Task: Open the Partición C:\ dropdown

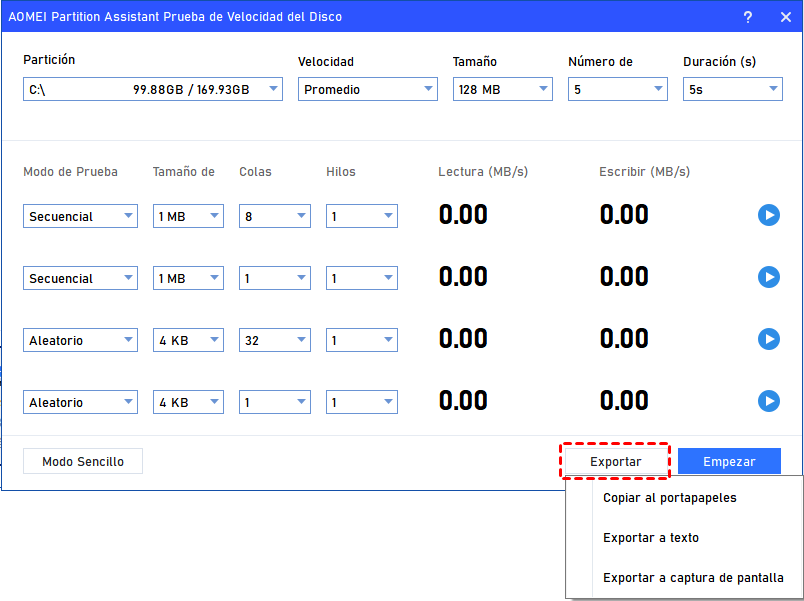Action: (x=153, y=89)
